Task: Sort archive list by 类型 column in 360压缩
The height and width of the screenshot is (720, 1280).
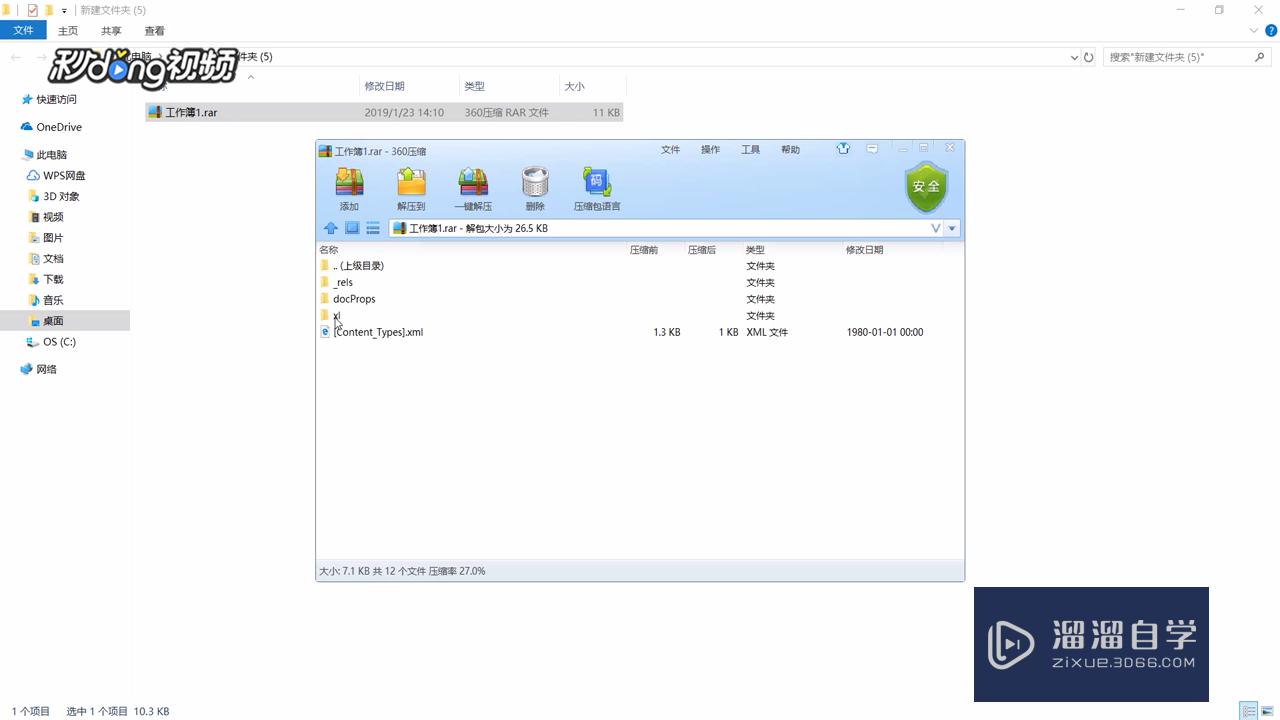Action: tap(755, 250)
